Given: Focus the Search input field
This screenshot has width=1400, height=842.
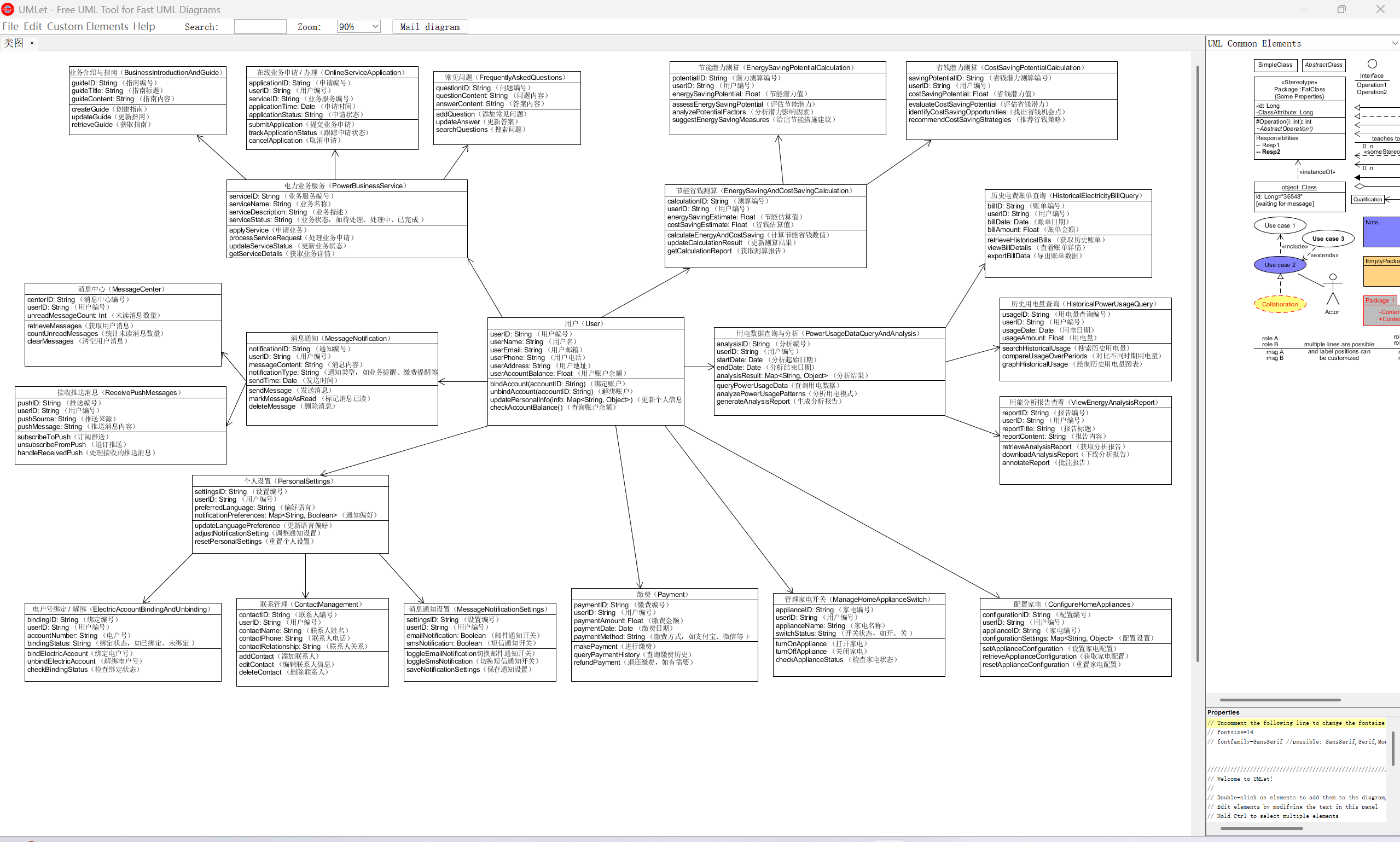Looking at the screenshot, I should point(260,27).
